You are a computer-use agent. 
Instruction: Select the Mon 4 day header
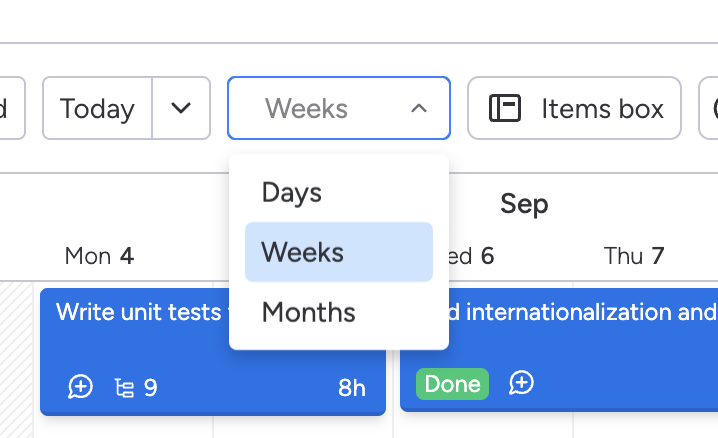coord(99,256)
